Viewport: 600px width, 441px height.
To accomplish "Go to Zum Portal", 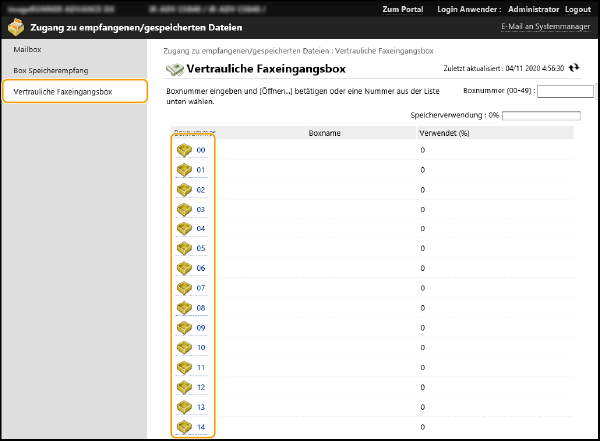I will click(403, 9).
